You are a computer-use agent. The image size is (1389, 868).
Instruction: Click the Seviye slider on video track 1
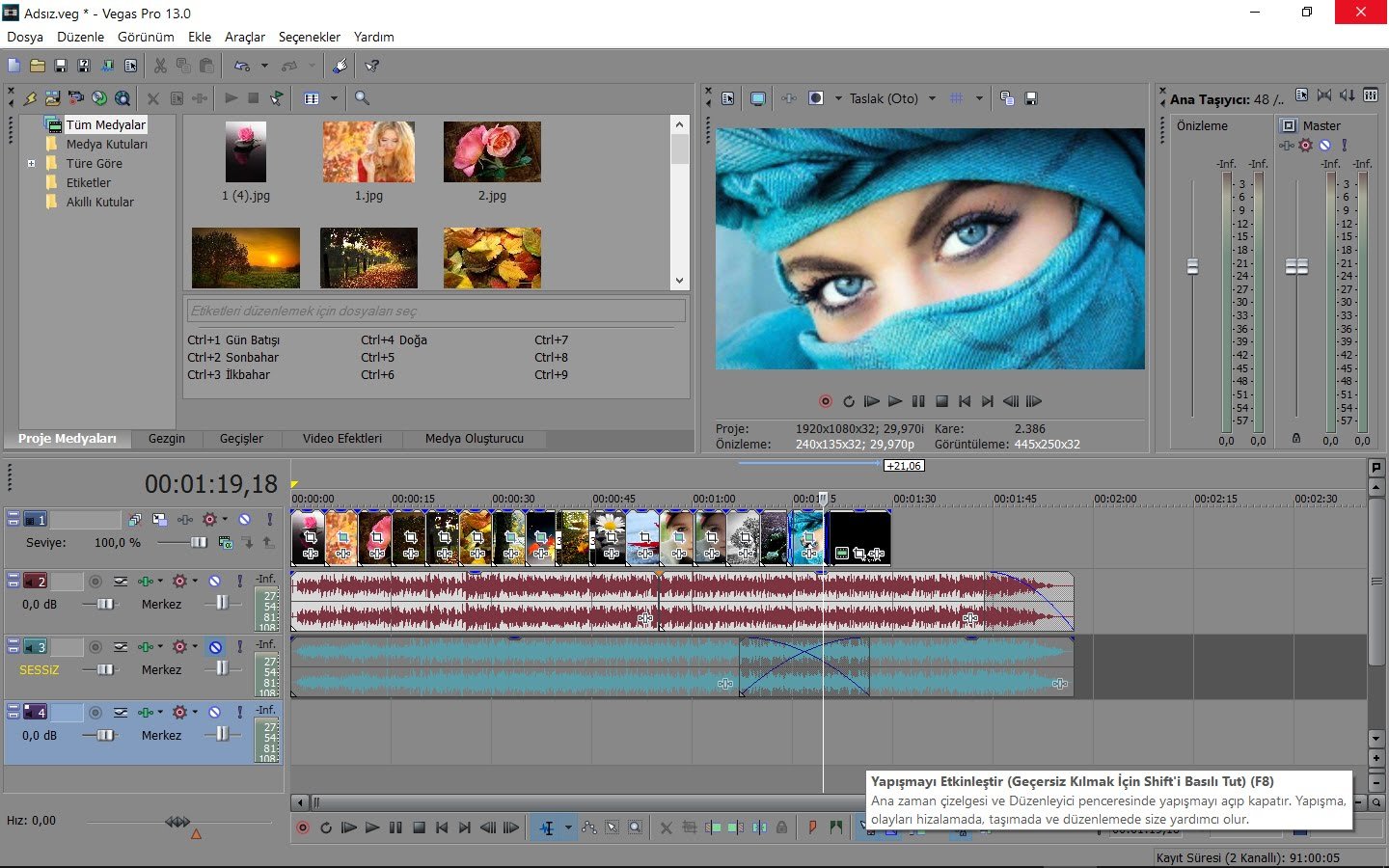198,543
